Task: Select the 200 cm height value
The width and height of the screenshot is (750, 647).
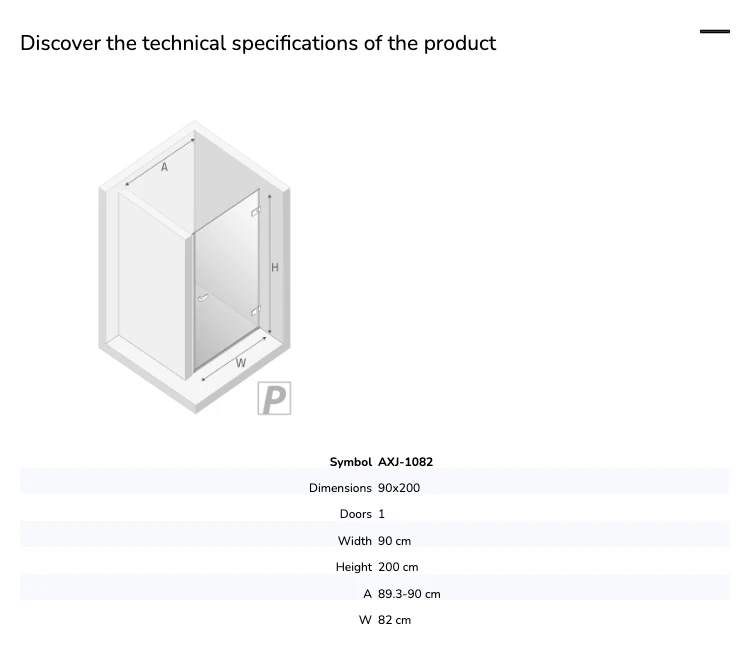Action: 398,567
